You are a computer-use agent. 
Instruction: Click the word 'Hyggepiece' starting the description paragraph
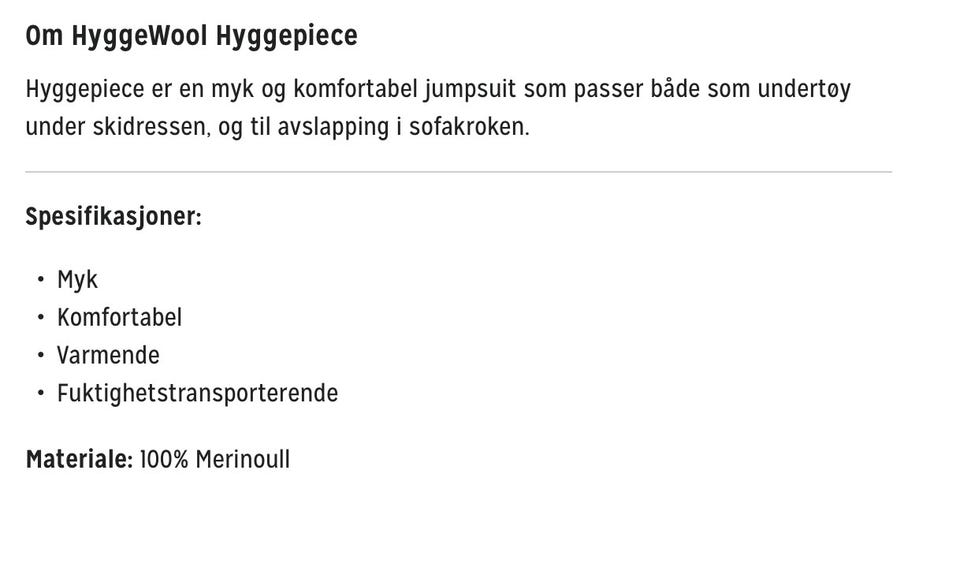[x=84, y=89]
